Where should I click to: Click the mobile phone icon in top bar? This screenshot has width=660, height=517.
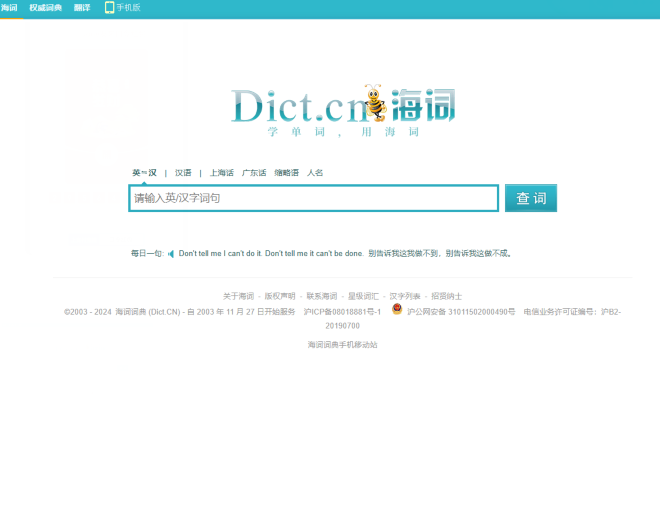click(x=109, y=7)
